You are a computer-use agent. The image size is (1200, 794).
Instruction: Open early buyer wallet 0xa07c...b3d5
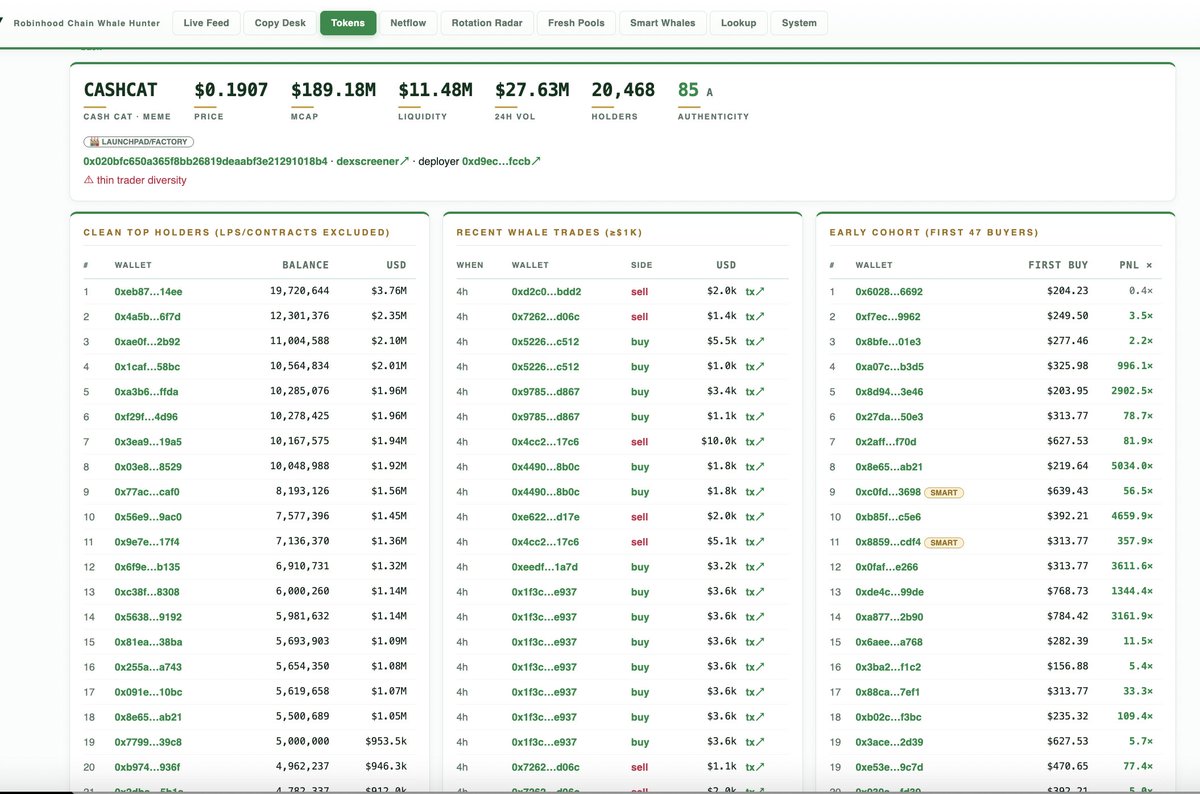coord(889,367)
